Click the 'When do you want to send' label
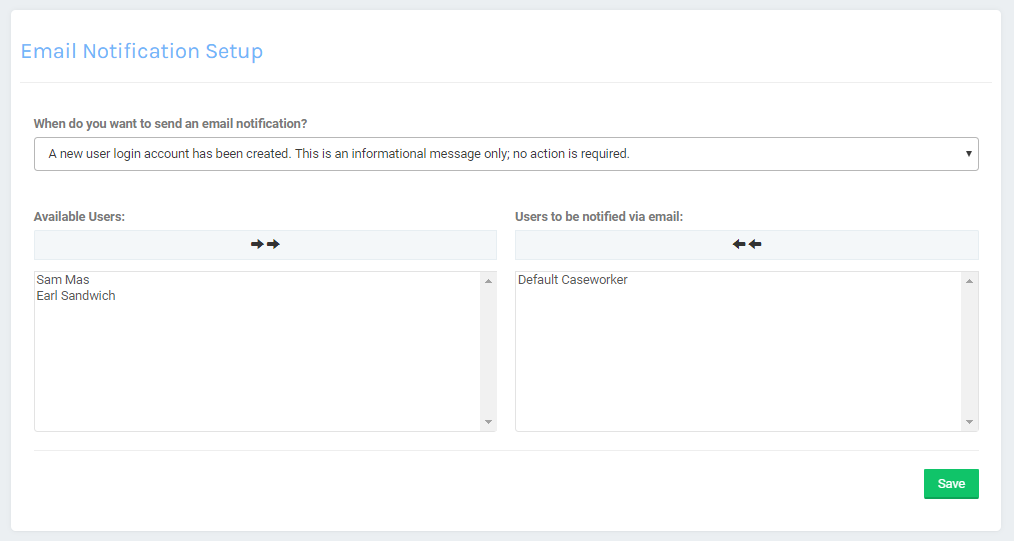 pos(170,124)
